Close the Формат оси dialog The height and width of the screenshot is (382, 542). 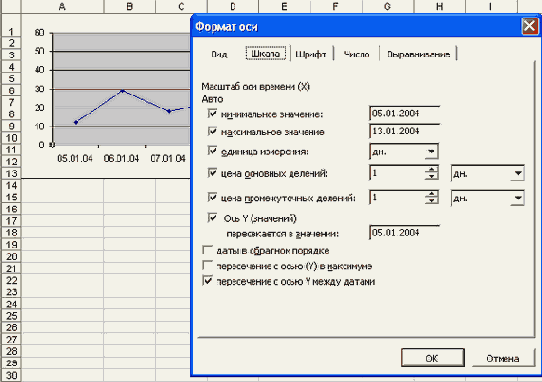(x=530, y=27)
